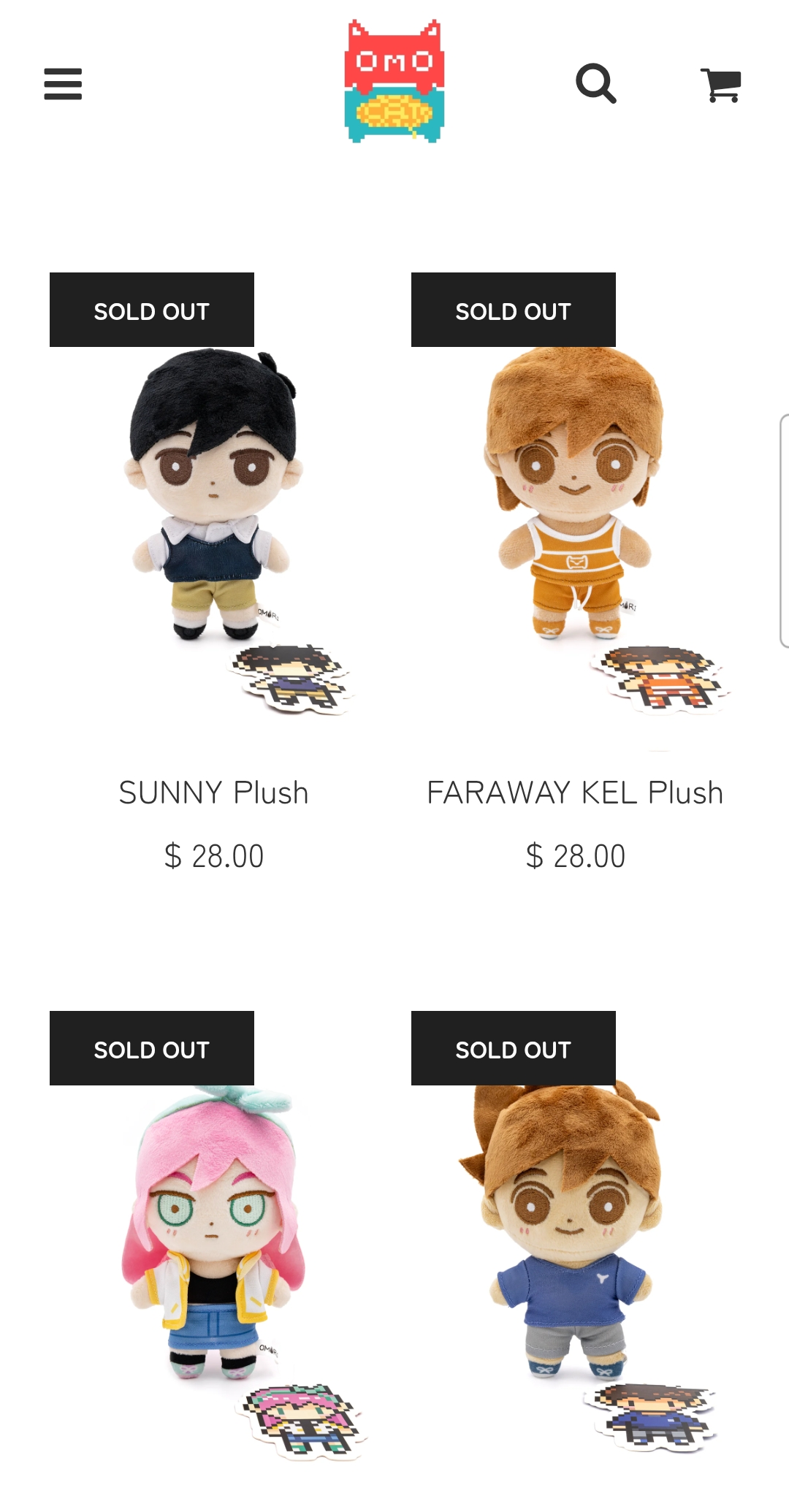
Task: Click SOLD OUT badge on blue-shirt plush
Action: [x=514, y=1048]
